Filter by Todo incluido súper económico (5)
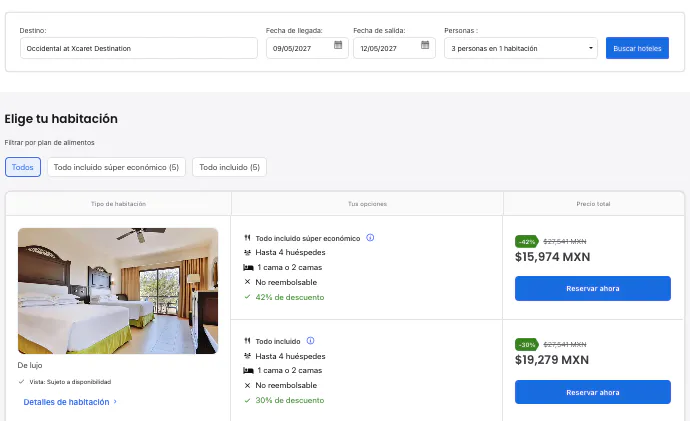690x421 pixels. [x=116, y=167]
